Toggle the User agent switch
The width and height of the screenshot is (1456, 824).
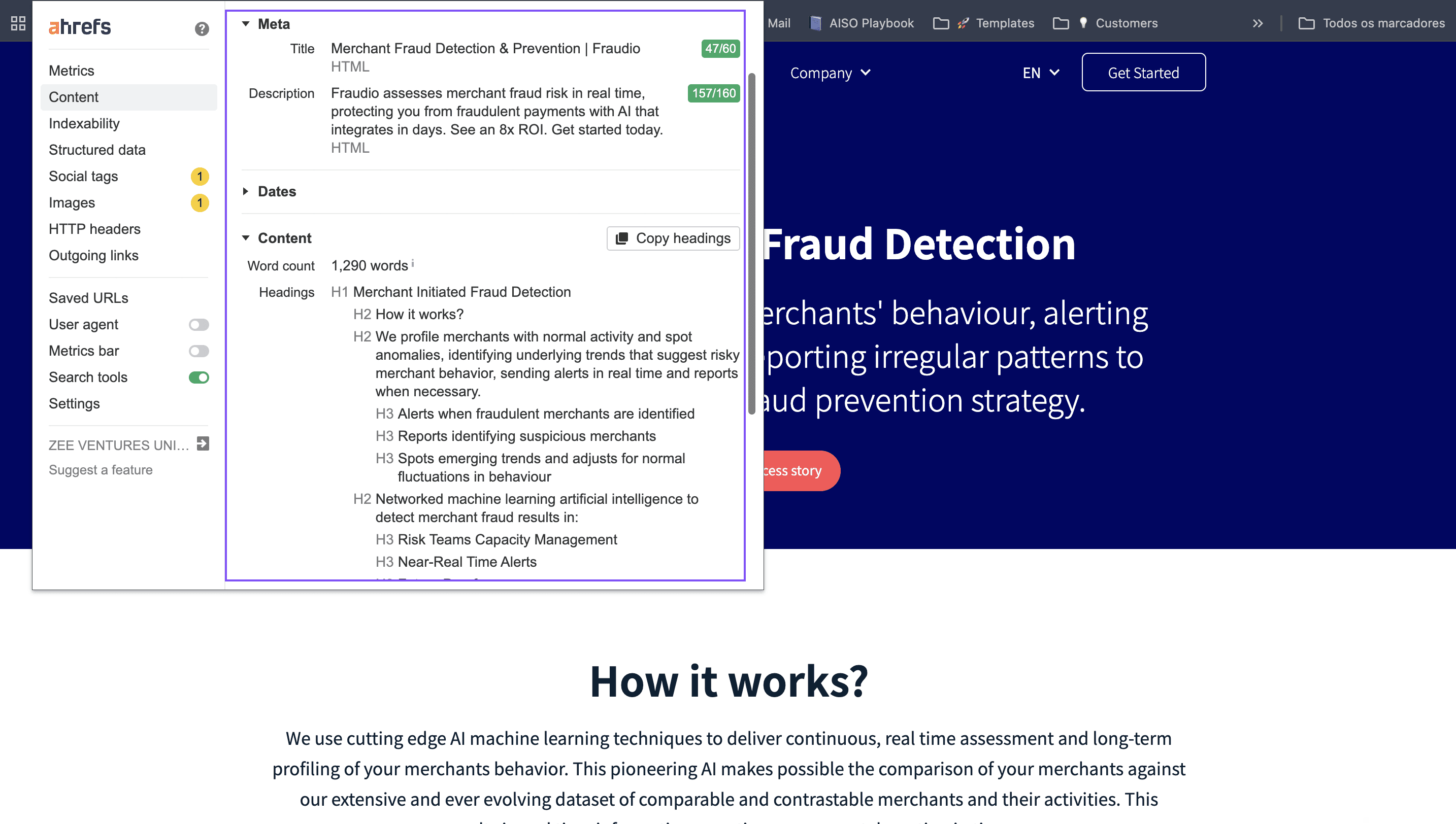(x=198, y=325)
